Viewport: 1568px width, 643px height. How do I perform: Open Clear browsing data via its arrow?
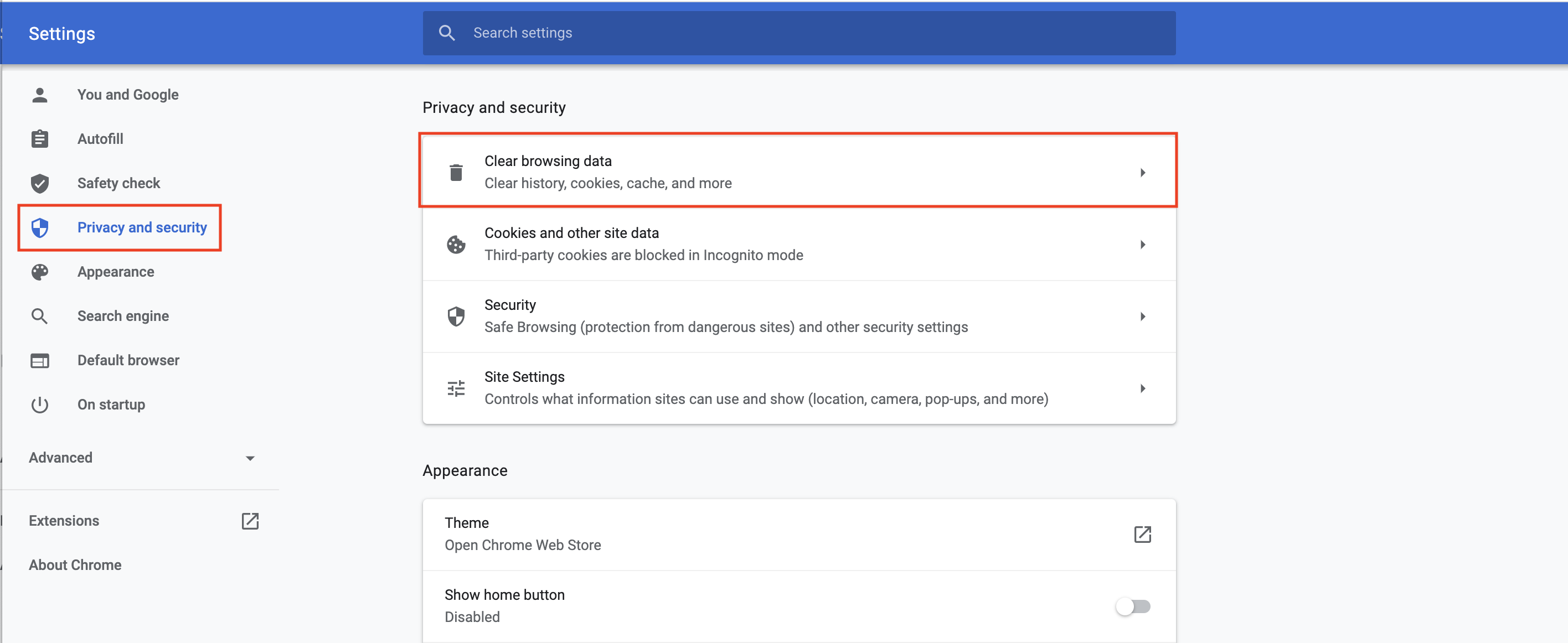coord(1143,173)
